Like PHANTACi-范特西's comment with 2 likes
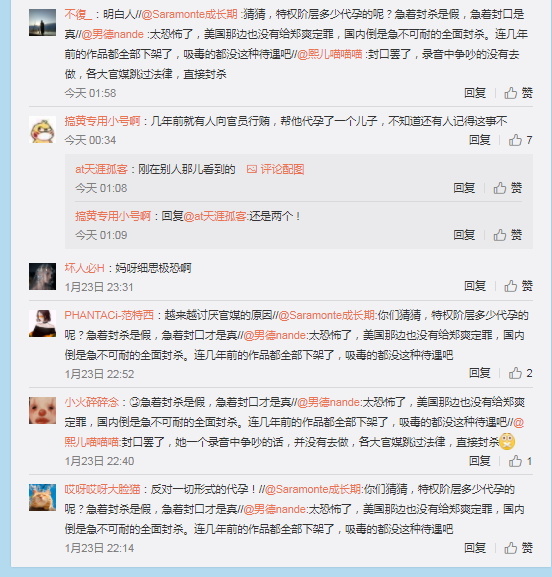The width and height of the screenshot is (552, 577). click(520, 373)
